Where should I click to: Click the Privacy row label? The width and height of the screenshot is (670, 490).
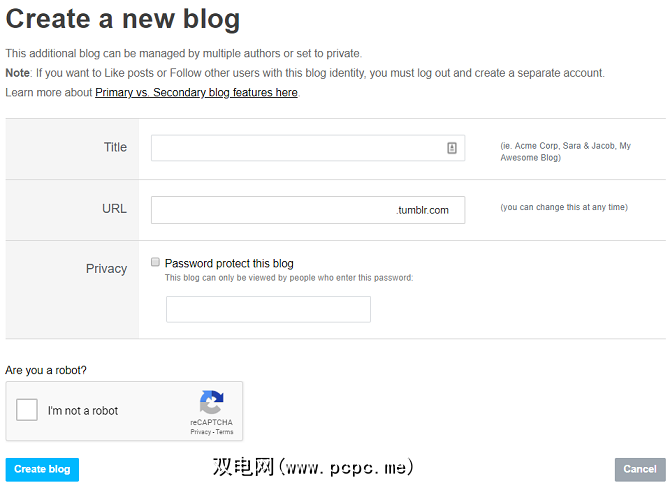click(106, 268)
